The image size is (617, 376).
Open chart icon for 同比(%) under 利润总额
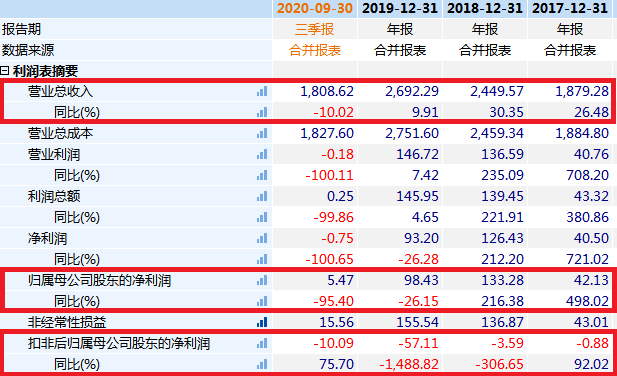pos(262,217)
